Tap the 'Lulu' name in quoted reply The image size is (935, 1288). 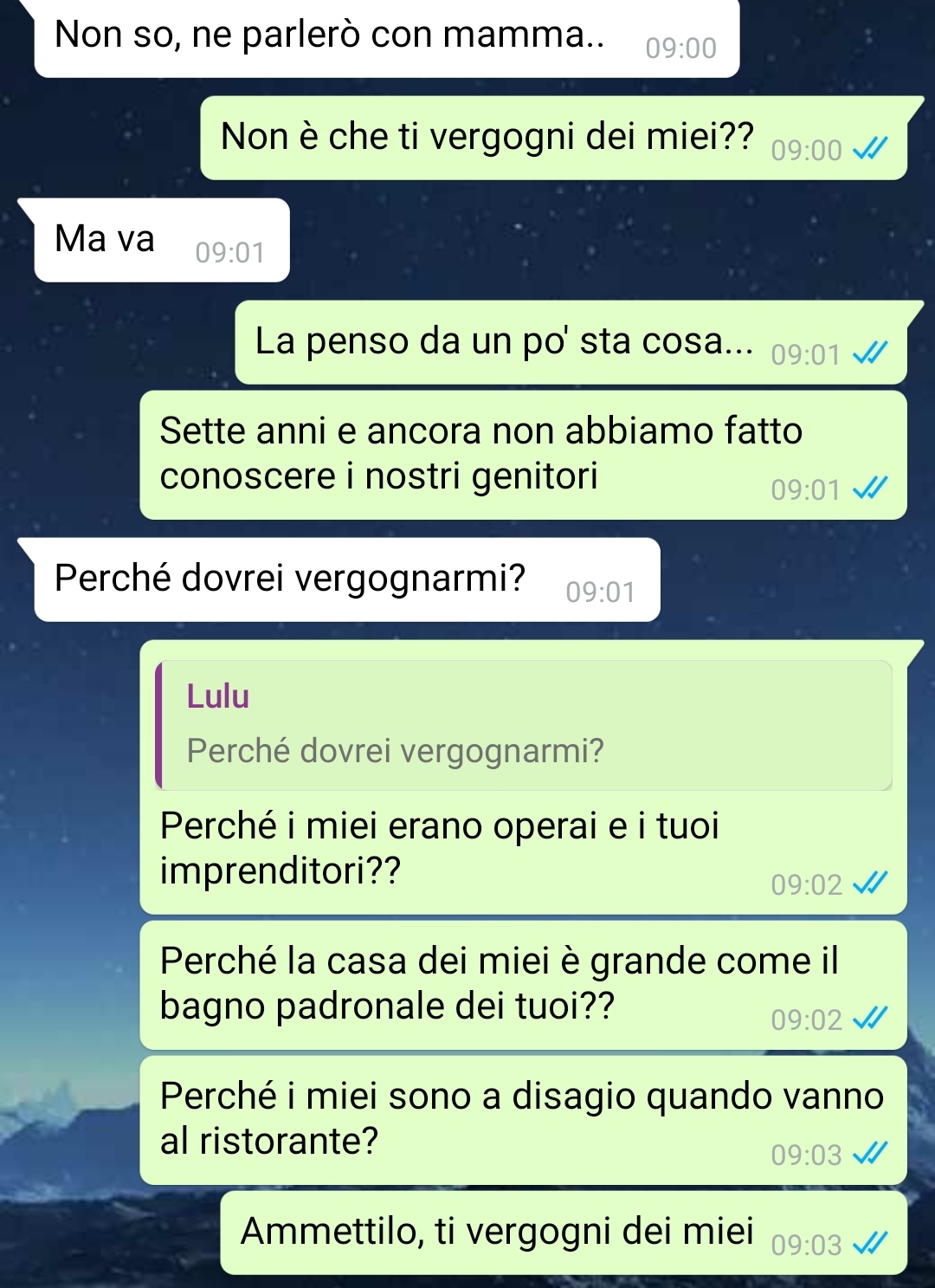218,696
